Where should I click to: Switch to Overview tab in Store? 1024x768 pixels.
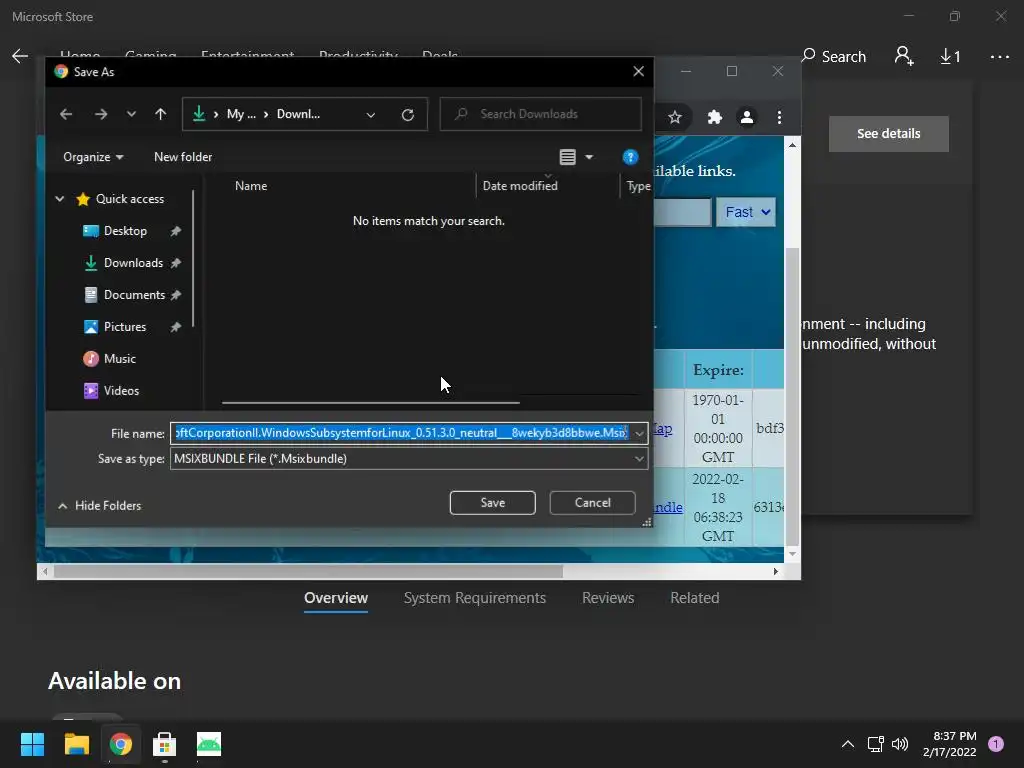[336, 598]
